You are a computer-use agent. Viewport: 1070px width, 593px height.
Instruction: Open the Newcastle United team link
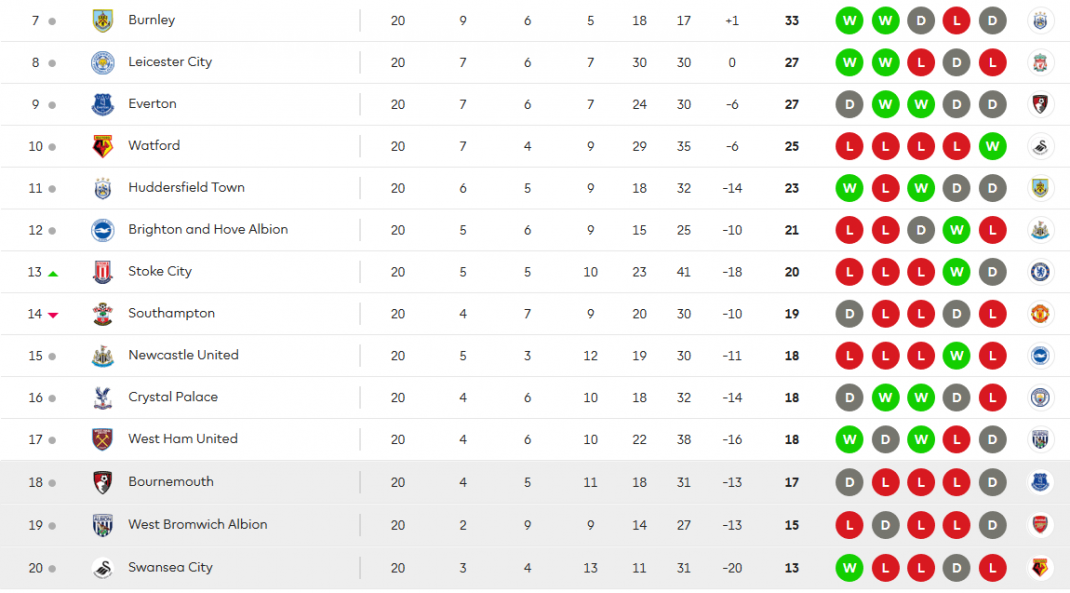coord(184,355)
